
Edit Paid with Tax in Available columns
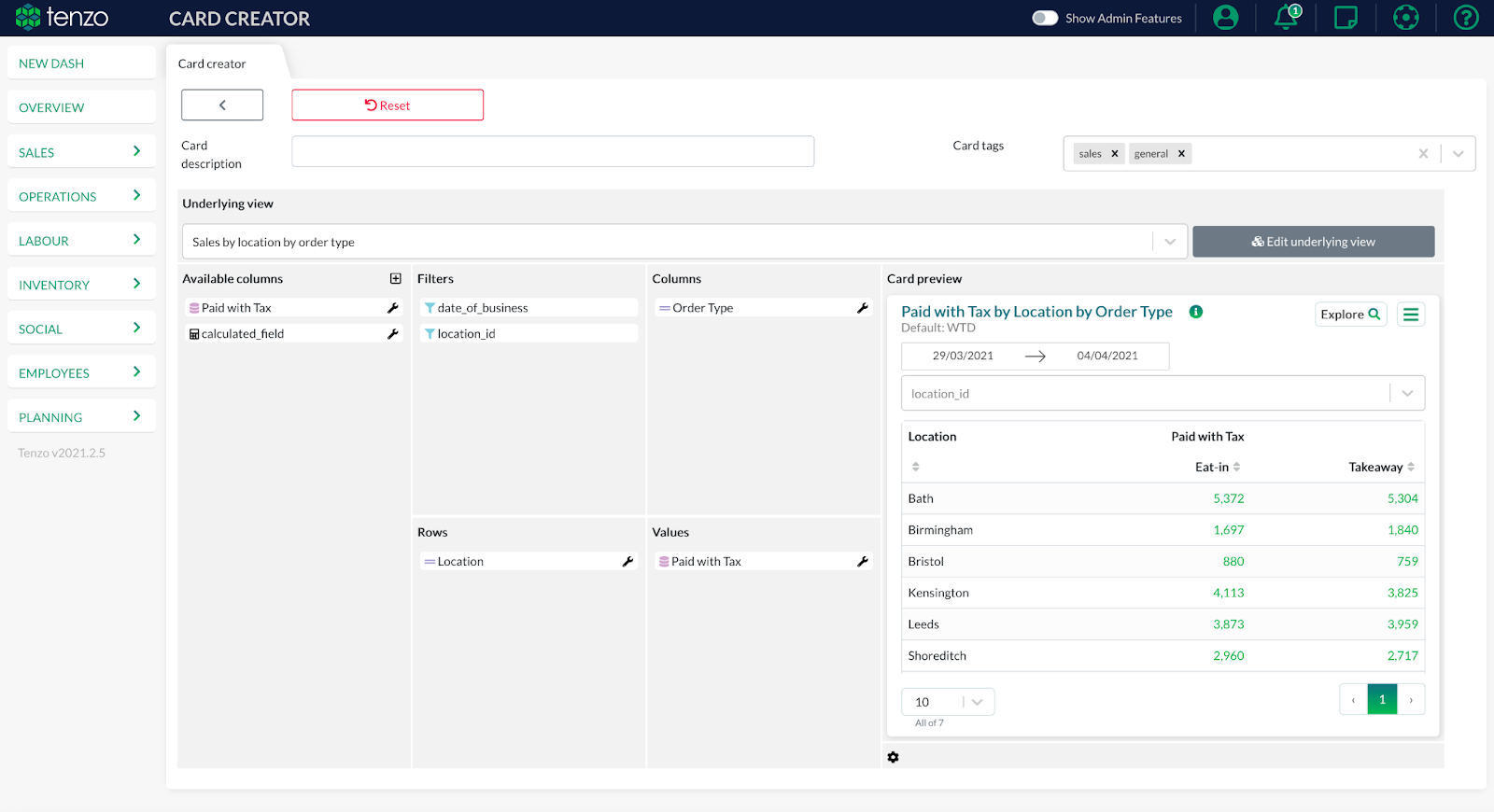(x=393, y=308)
